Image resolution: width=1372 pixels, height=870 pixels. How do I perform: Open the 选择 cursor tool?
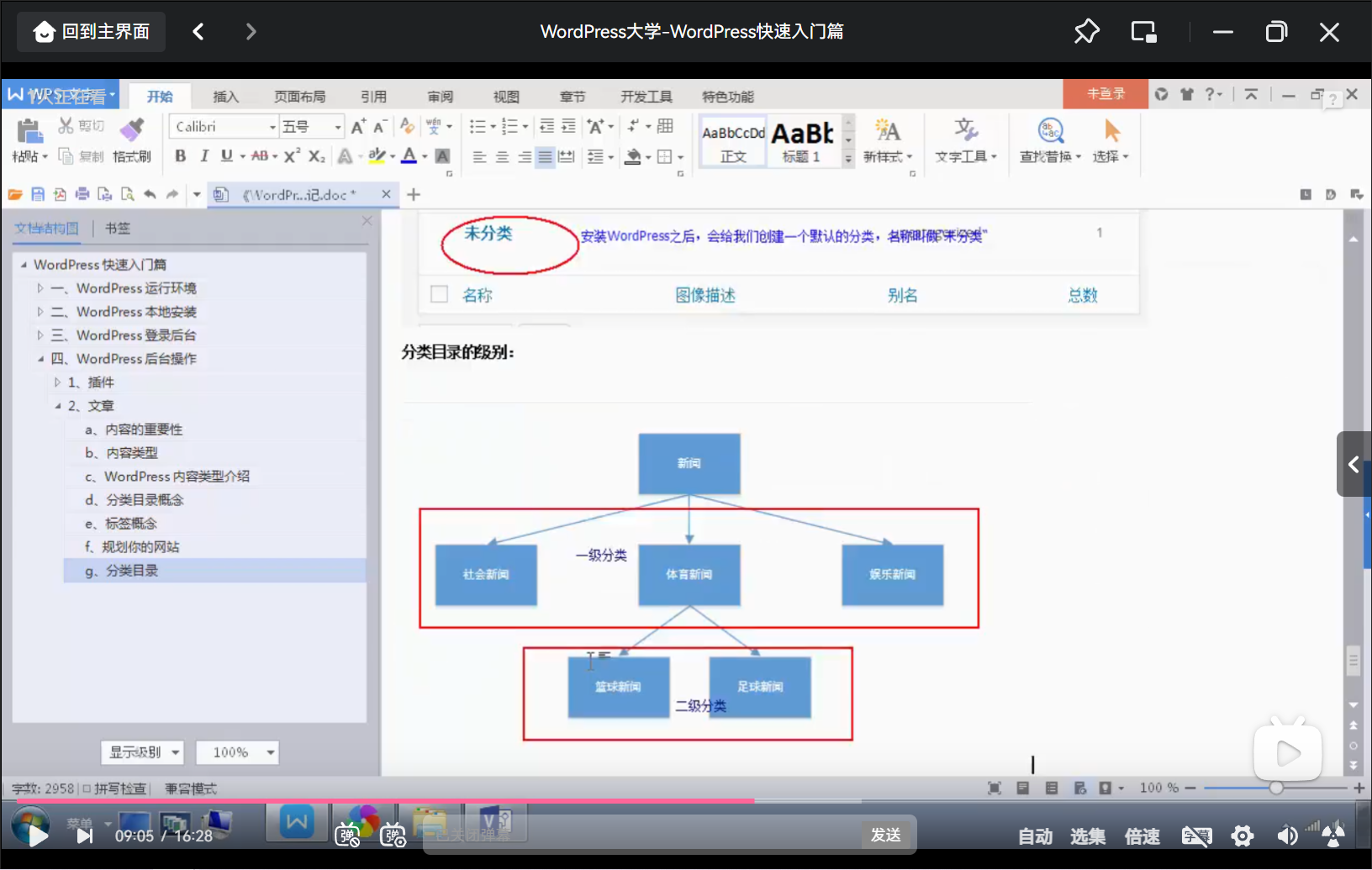(1111, 141)
